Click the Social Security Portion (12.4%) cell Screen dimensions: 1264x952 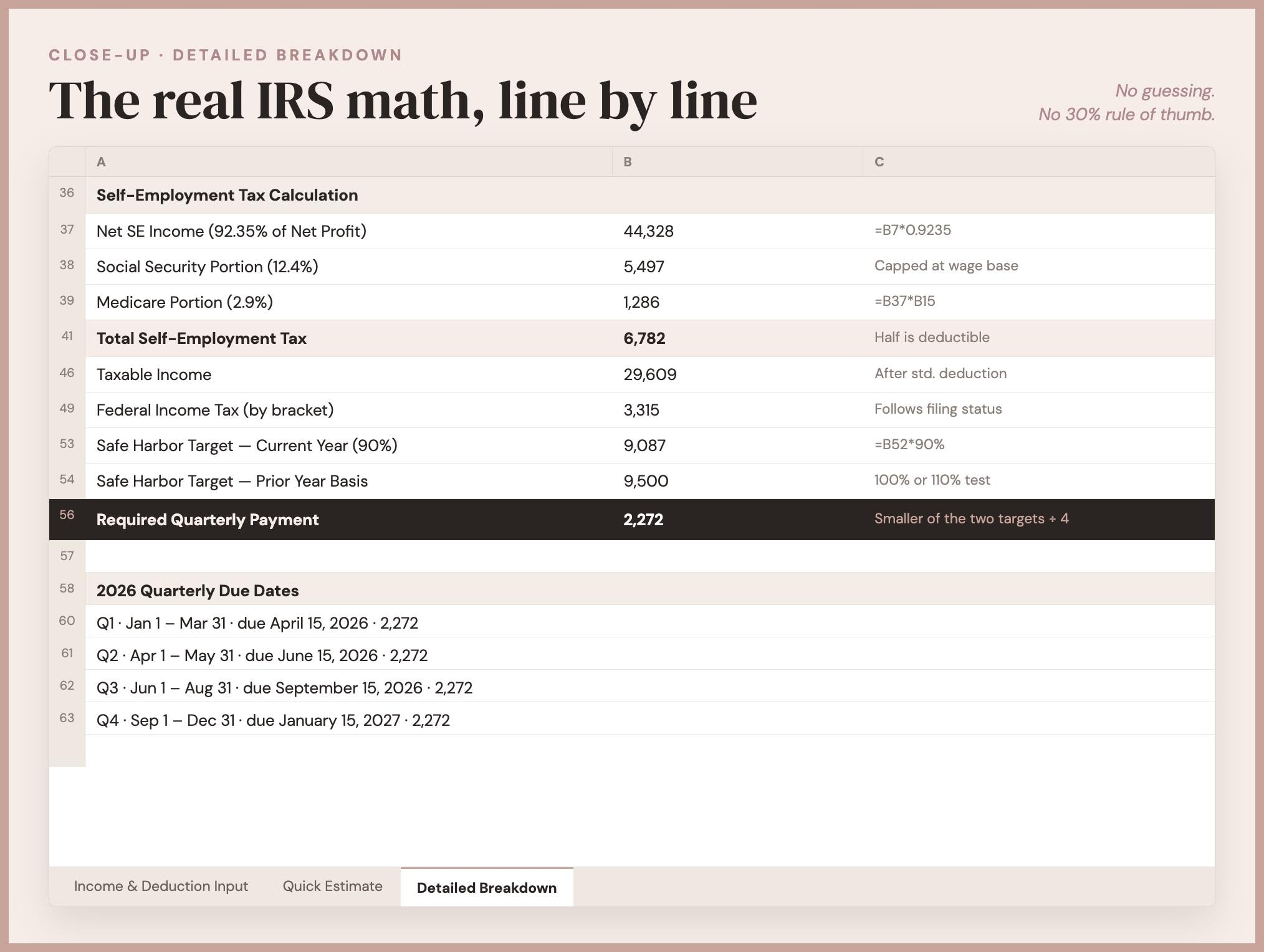point(348,267)
